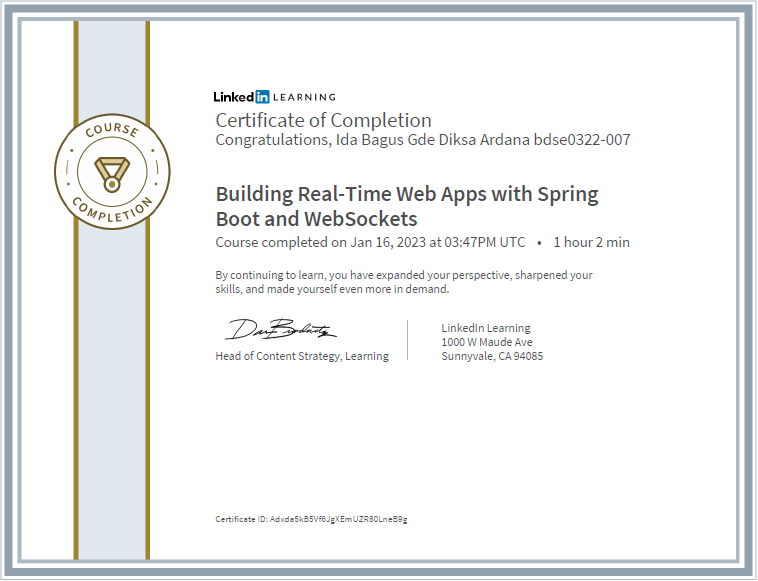Select the Certificate of Completion heading
The height and width of the screenshot is (581, 758).
pos(323,120)
